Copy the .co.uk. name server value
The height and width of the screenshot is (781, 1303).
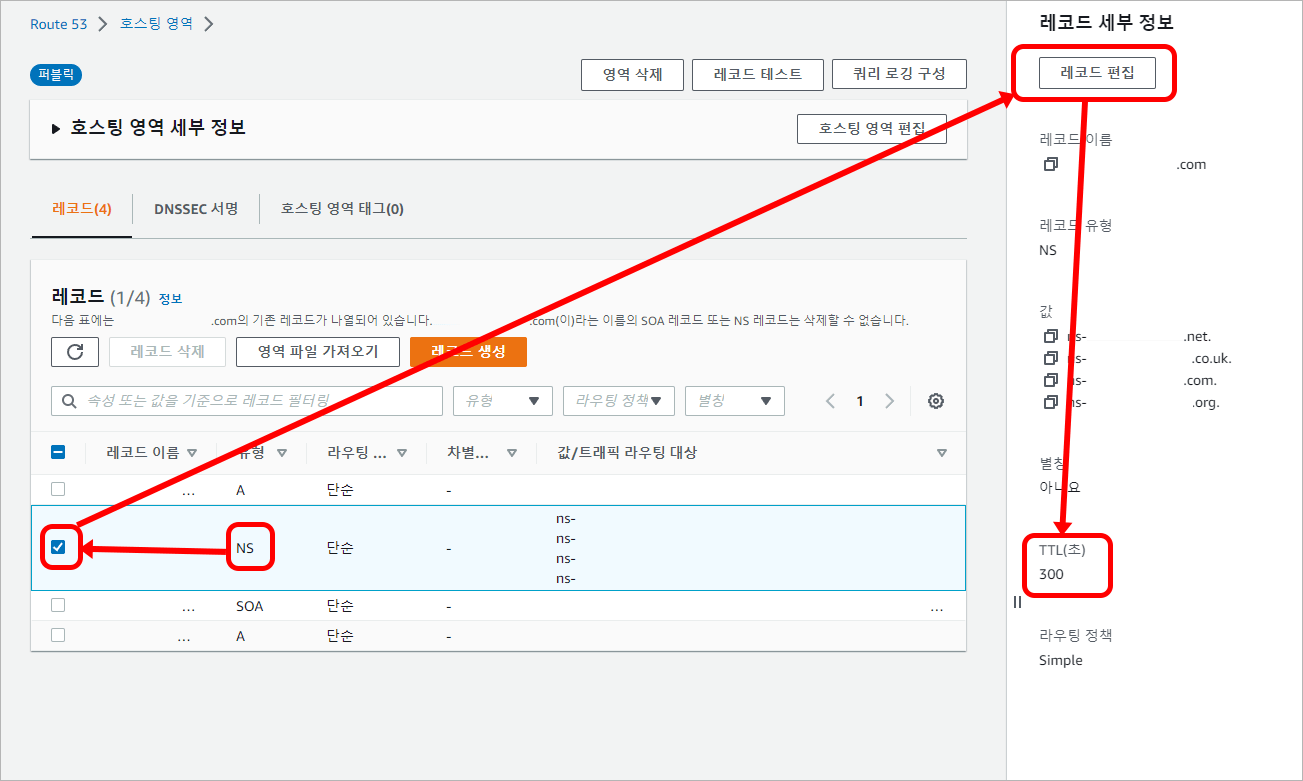pyautogui.click(x=1050, y=358)
